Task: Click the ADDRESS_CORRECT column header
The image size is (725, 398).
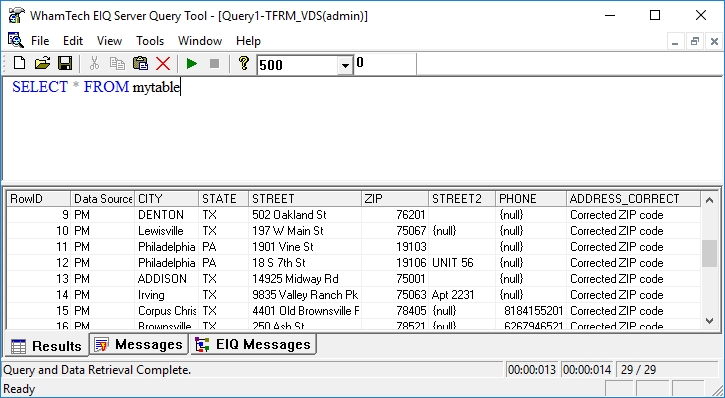Action: (633, 199)
